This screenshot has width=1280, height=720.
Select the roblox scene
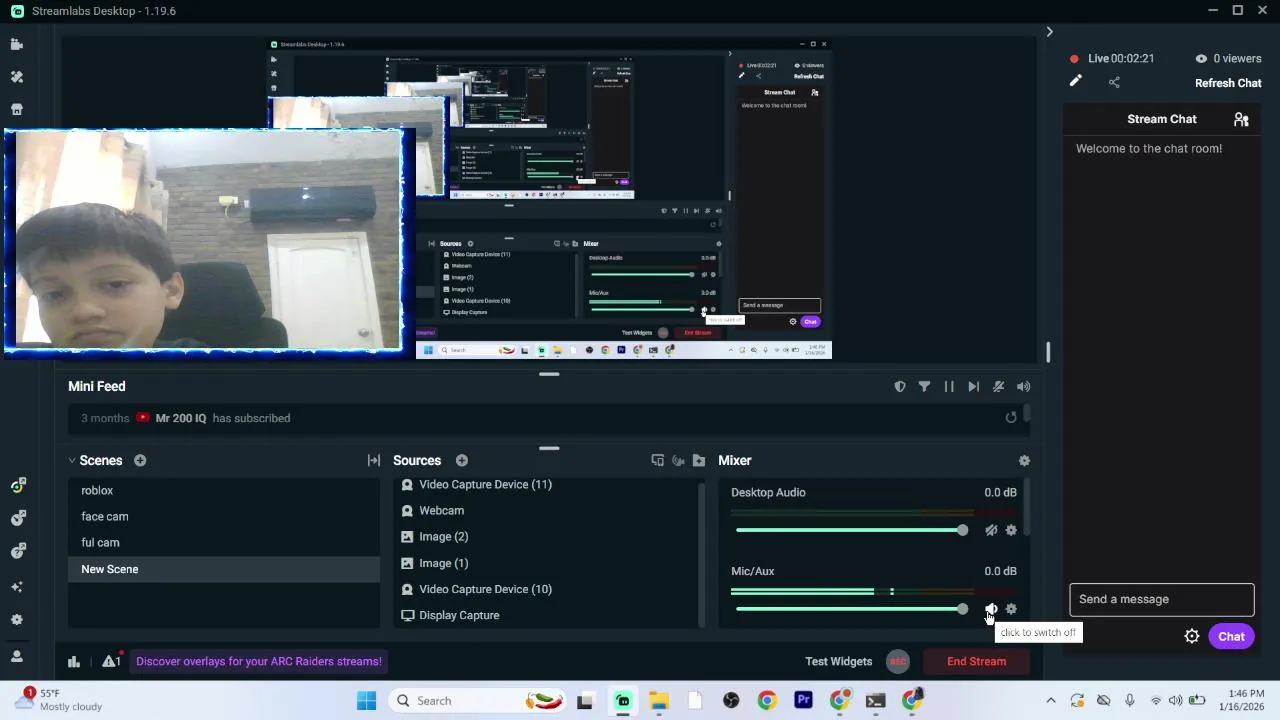224,490
